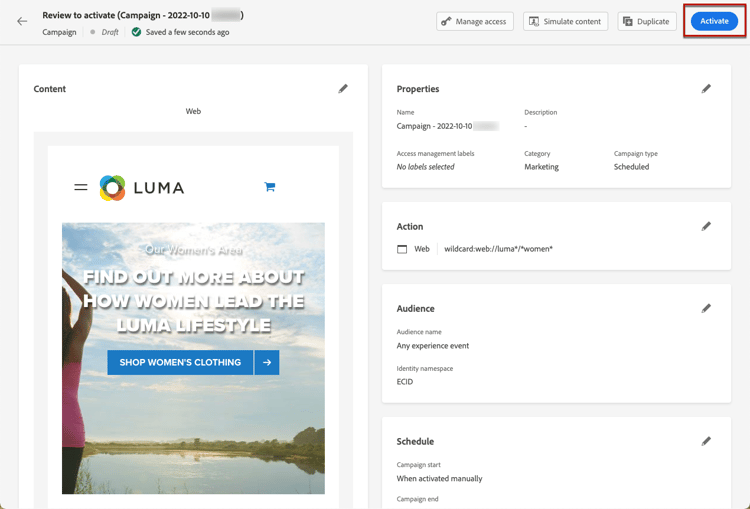Click the web action browser icon

click(x=402, y=249)
